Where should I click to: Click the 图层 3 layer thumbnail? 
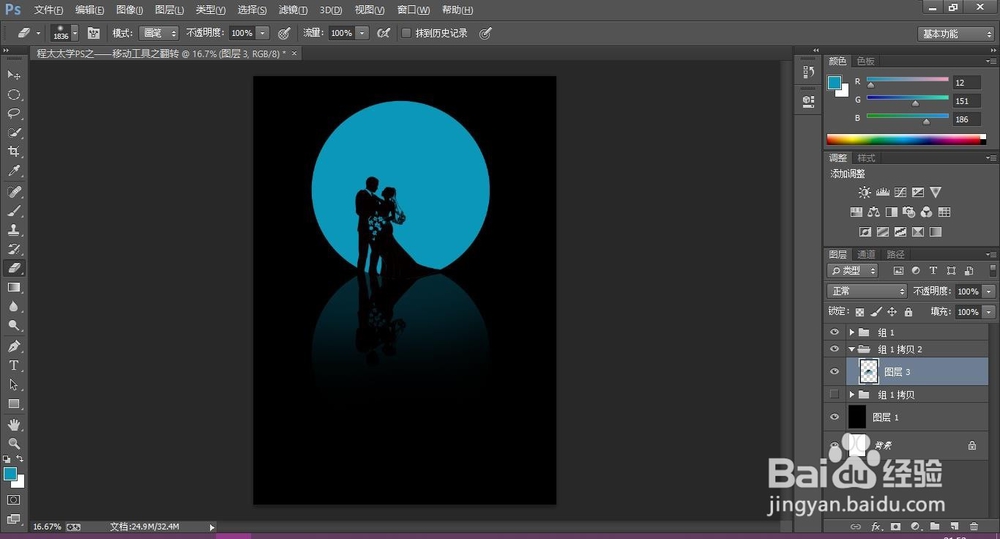click(868, 371)
